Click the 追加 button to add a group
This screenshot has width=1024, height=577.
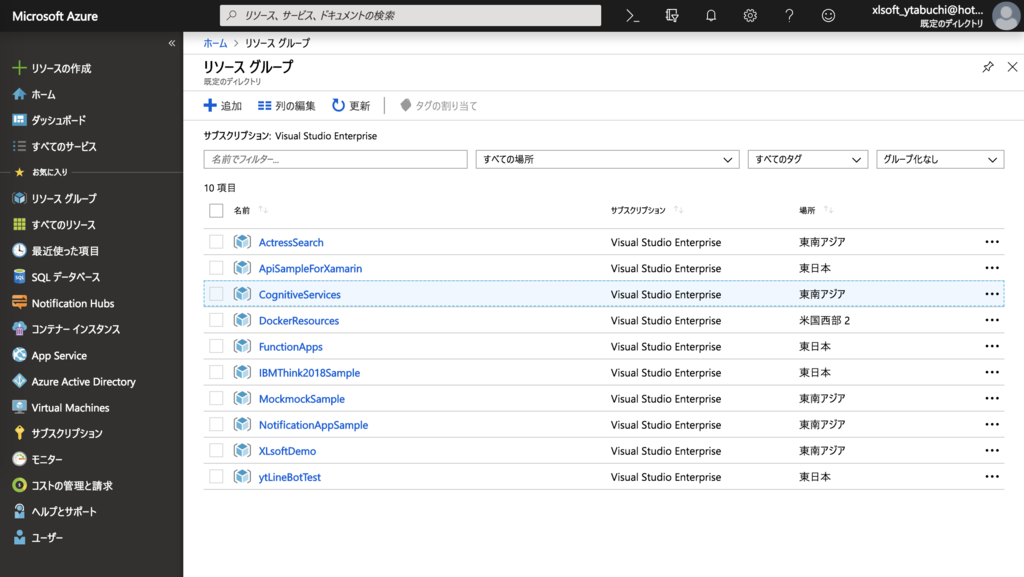(x=223, y=106)
